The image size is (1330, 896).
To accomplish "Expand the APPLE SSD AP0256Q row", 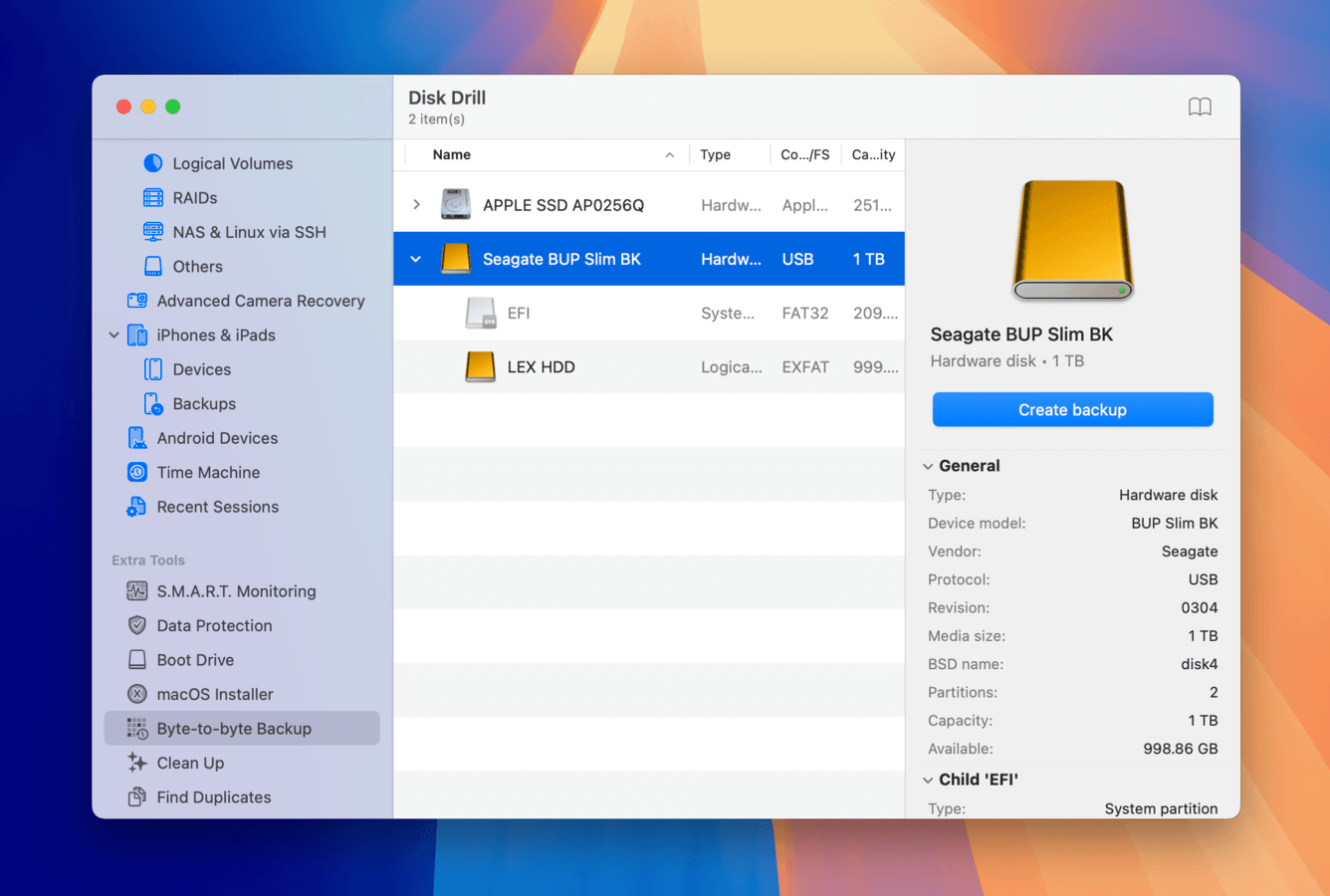I will pyautogui.click(x=416, y=204).
